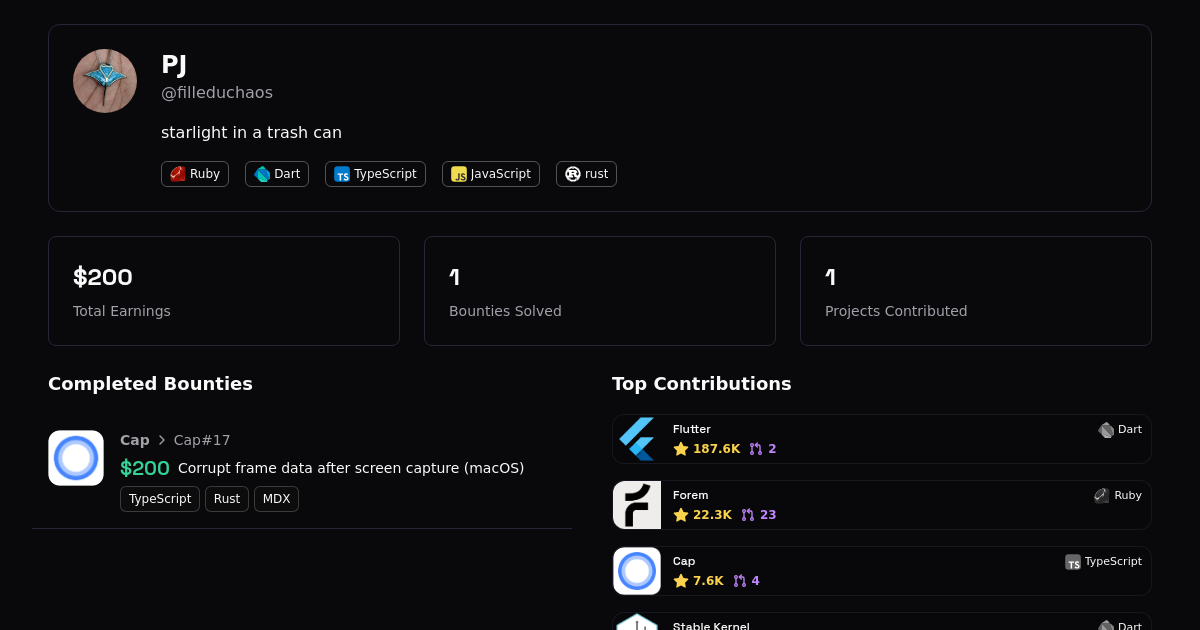Open the Forem logo icon
Viewport: 1200px width, 630px height.
pyautogui.click(x=637, y=505)
